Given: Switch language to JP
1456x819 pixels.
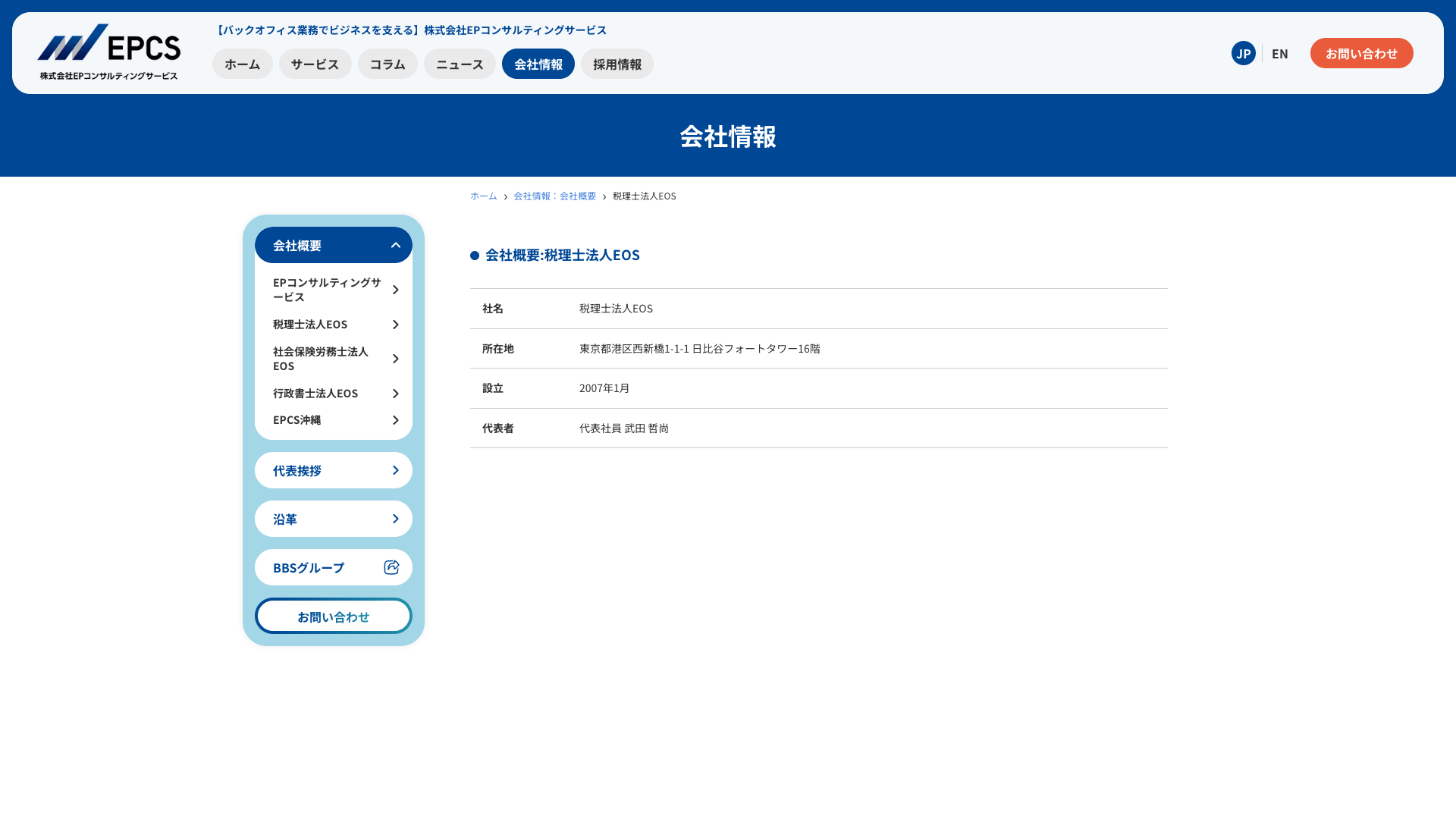Looking at the screenshot, I should [x=1243, y=53].
